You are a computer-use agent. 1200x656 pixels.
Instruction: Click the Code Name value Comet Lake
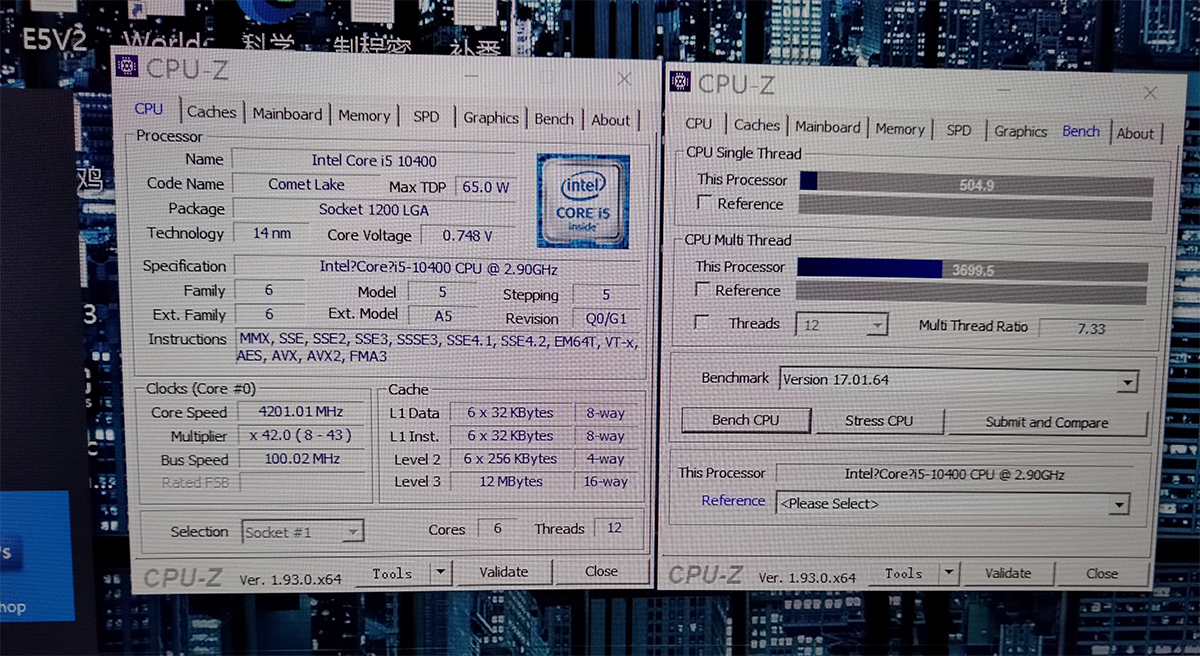tap(307, 184)
